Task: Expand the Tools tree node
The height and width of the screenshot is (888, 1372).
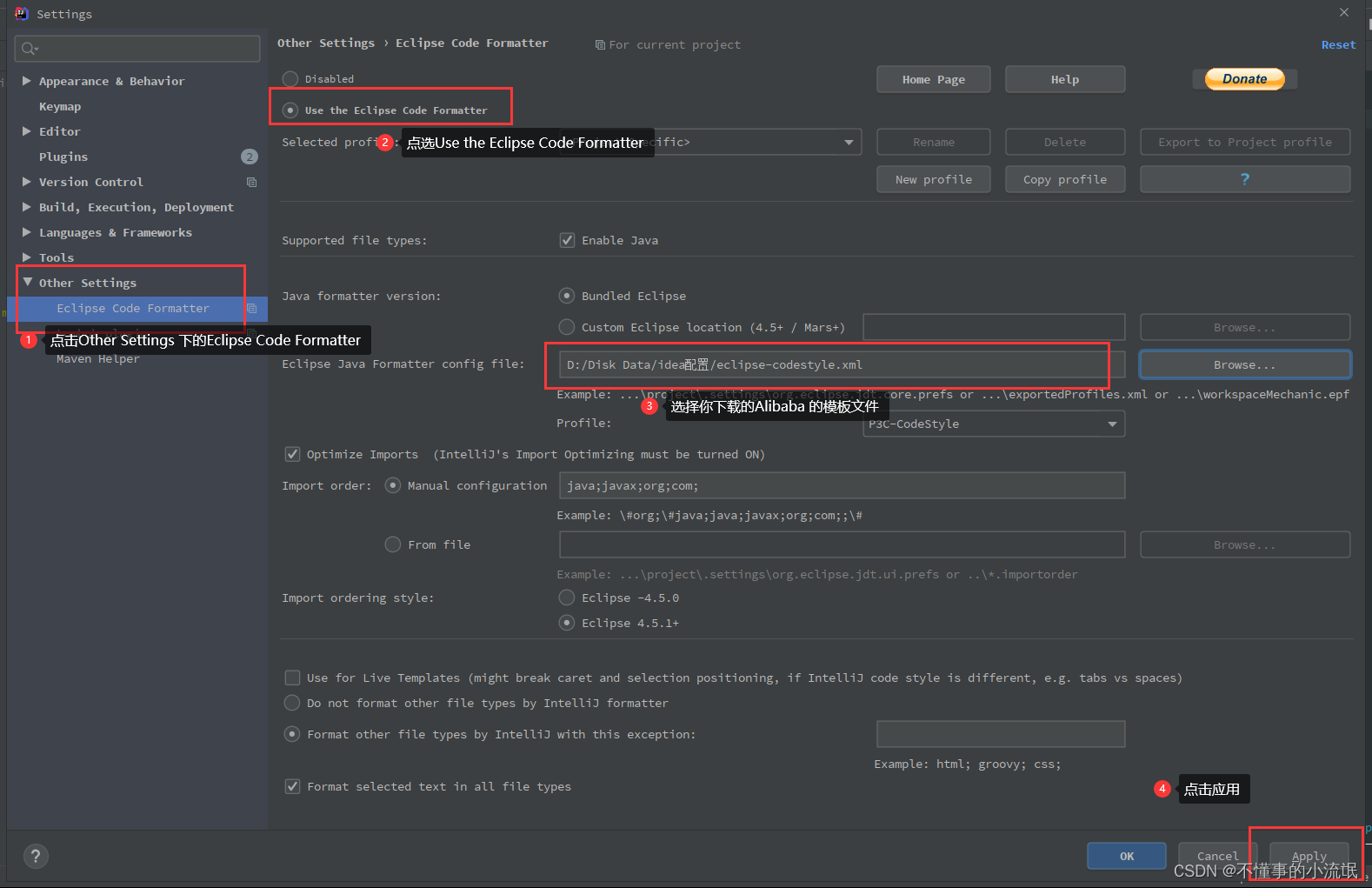Action: point(27,257)
